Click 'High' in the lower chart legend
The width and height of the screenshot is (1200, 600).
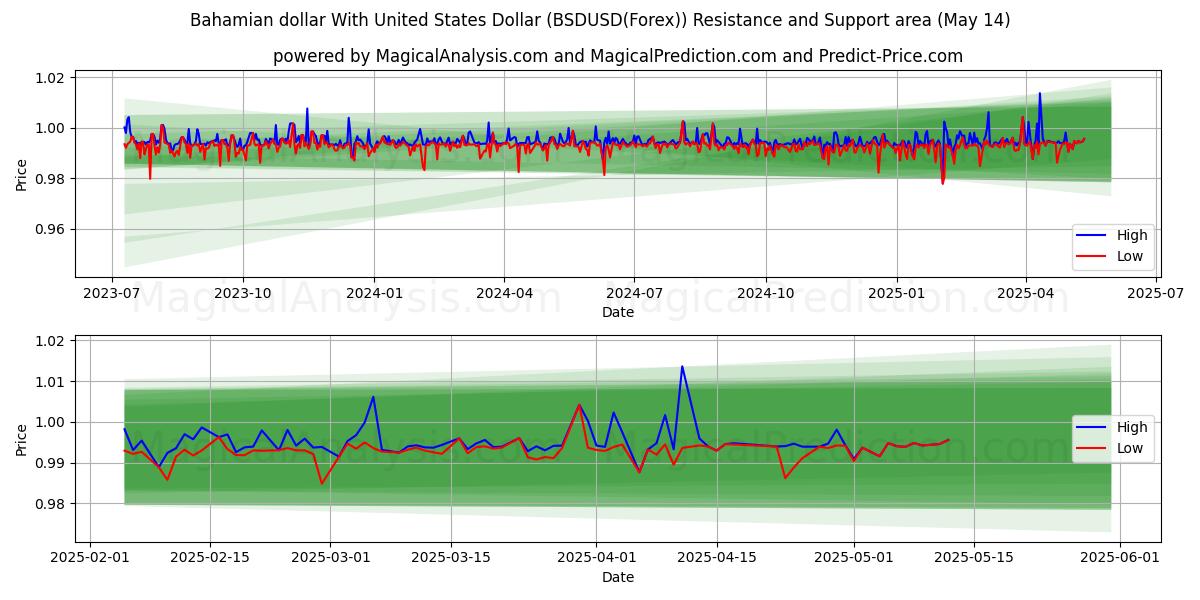point(1132,427)
